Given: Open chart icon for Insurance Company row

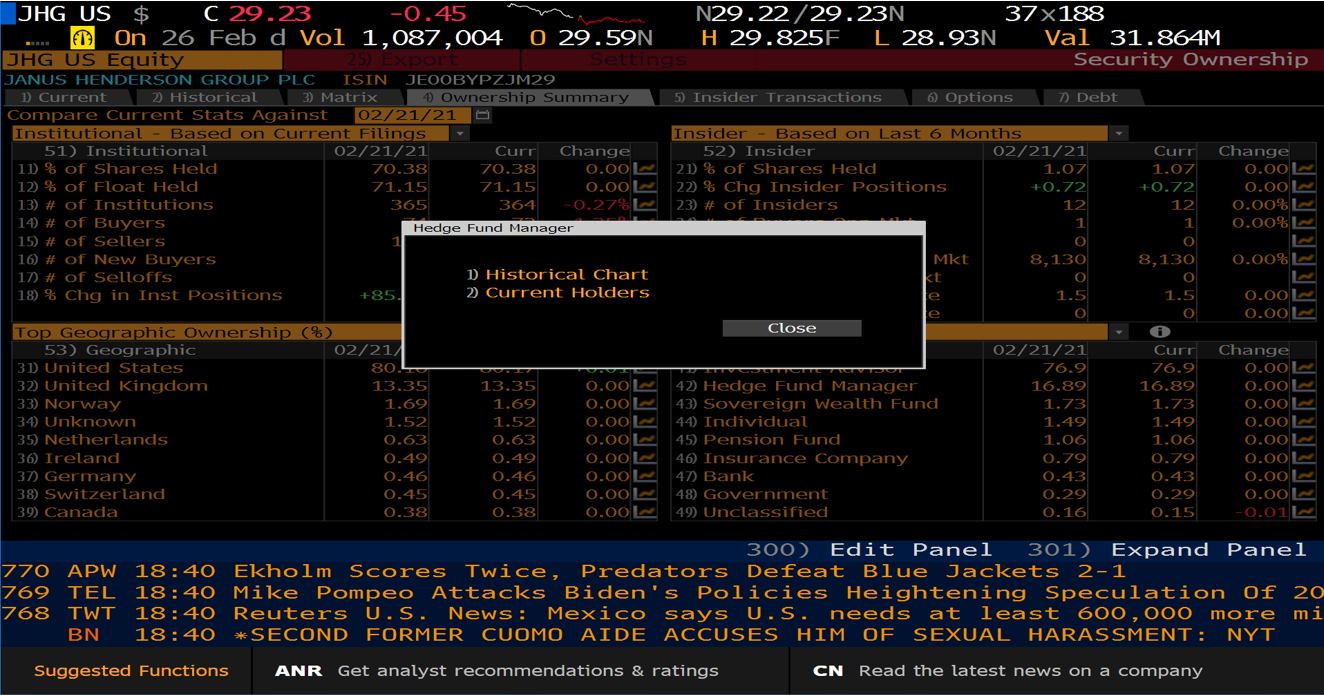Looking at the screenshot, I should 1303,458.
